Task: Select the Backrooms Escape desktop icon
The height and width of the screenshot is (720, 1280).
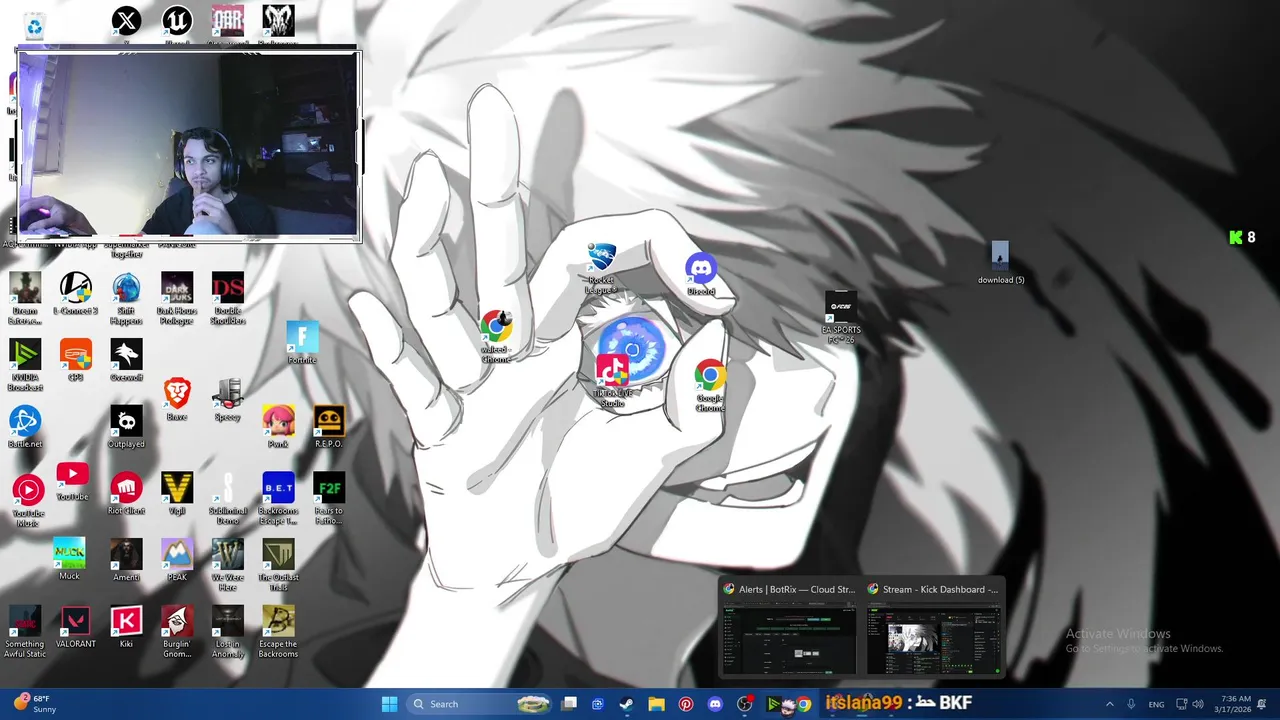Action: coord(278,499)
